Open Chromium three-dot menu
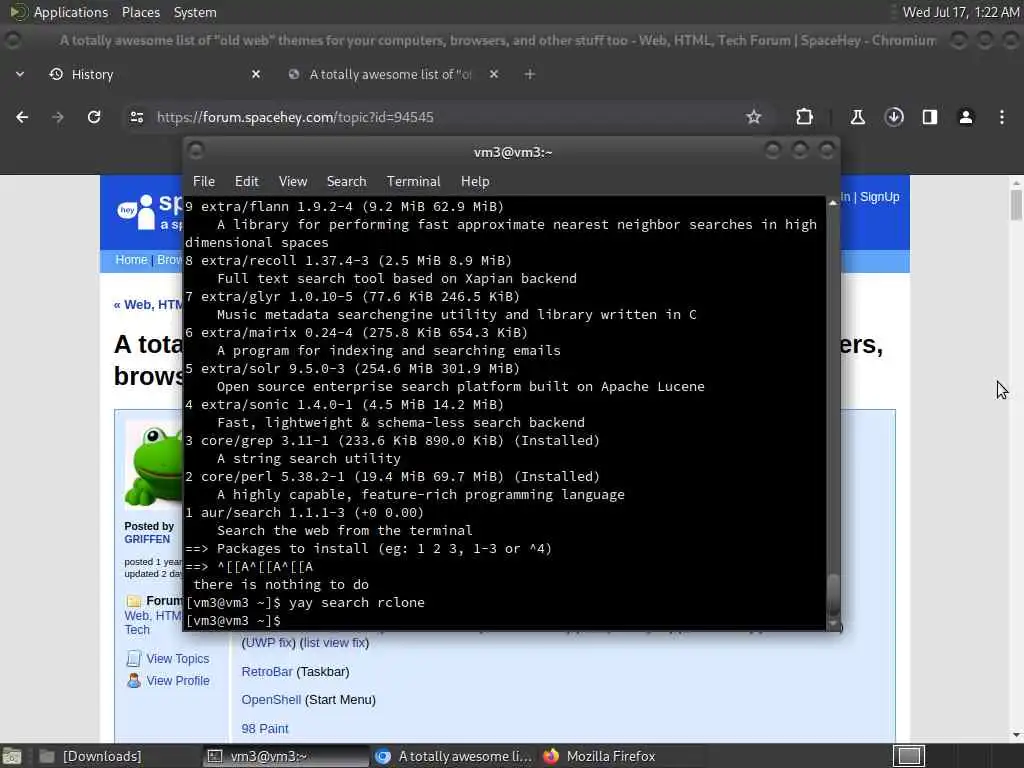Viewport: 1024px width, 768px height. point(1002,117)
